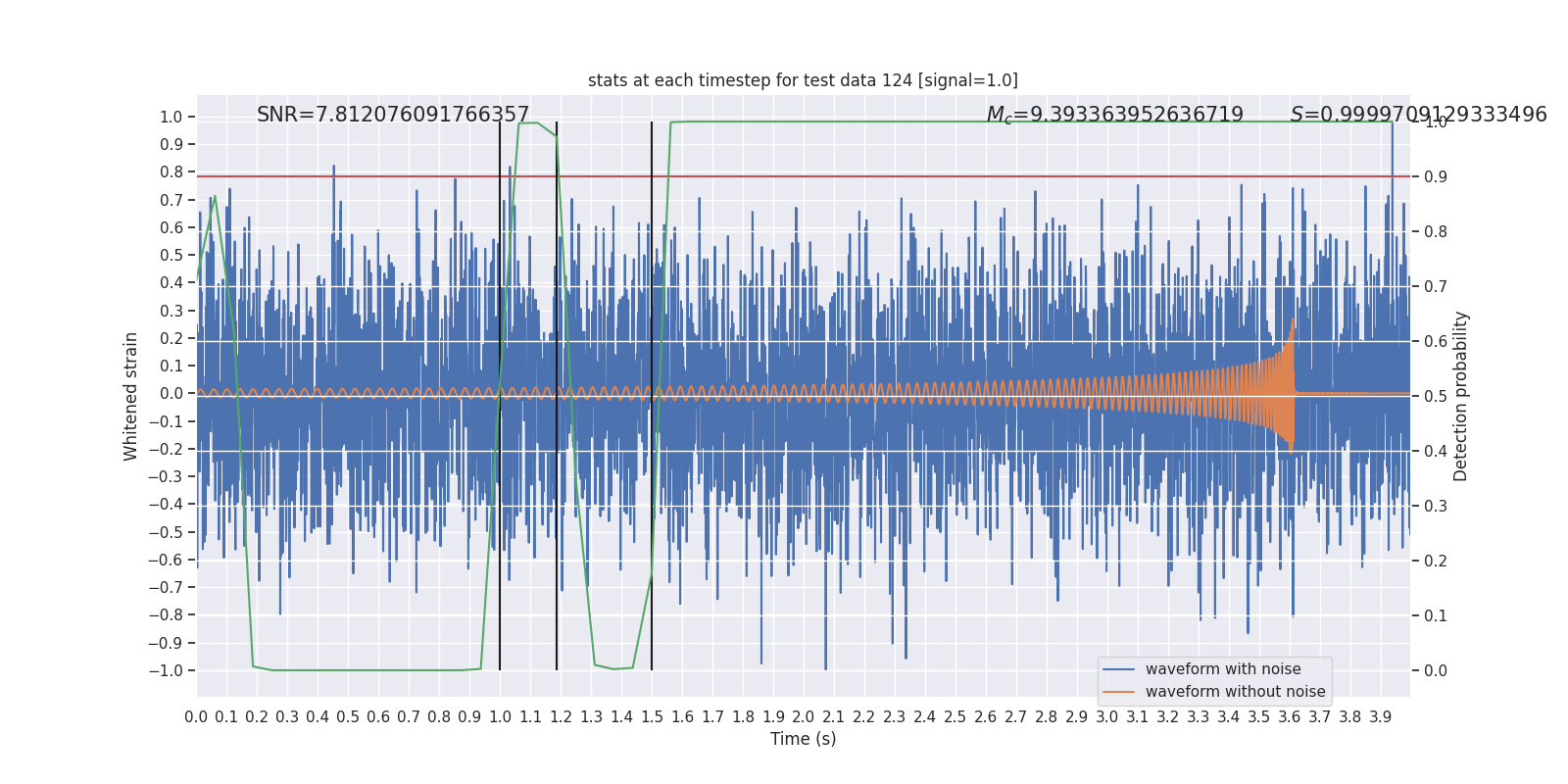The width and height of the screenshot is (1568, 784).
Task: Click the 0.0 tick label on the time axis
Action: [196, 717]
